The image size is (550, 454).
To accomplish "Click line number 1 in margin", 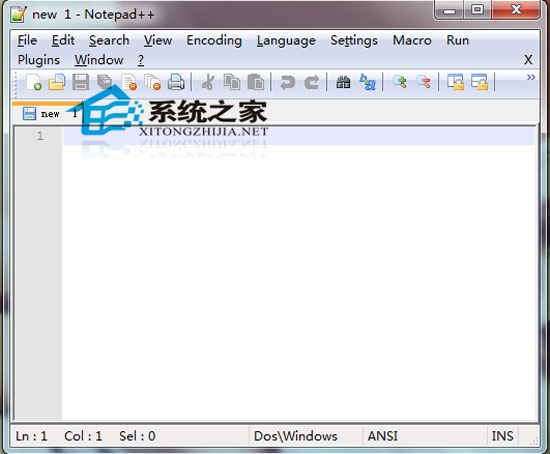I will (x=40, y=135).
